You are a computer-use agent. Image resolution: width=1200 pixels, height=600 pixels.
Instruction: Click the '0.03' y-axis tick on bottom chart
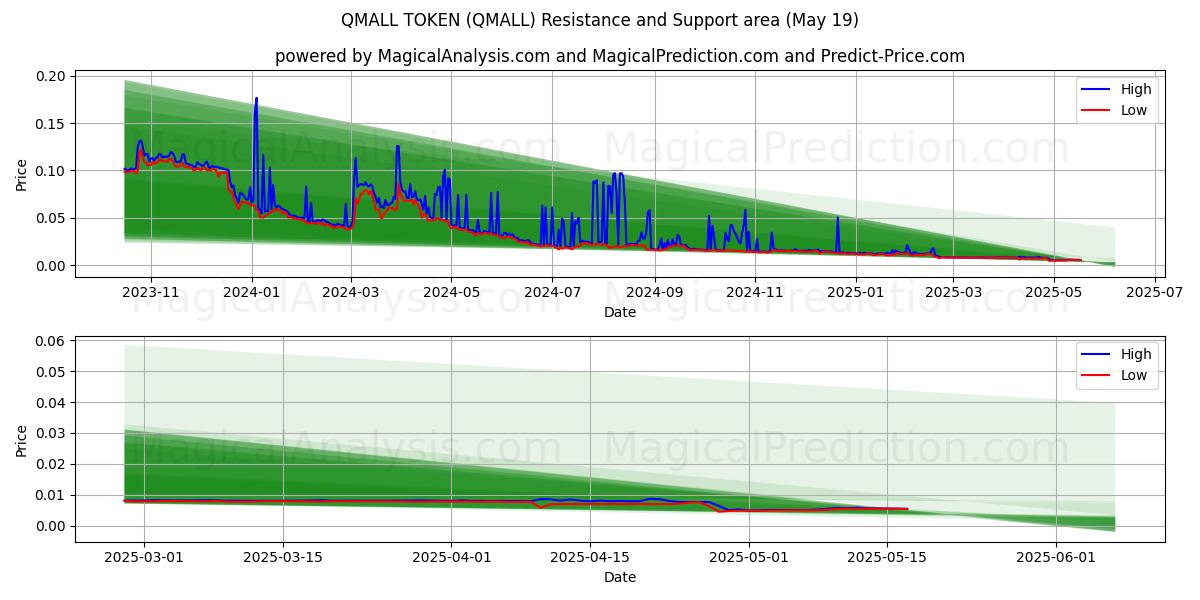click(x=53, y=434)
